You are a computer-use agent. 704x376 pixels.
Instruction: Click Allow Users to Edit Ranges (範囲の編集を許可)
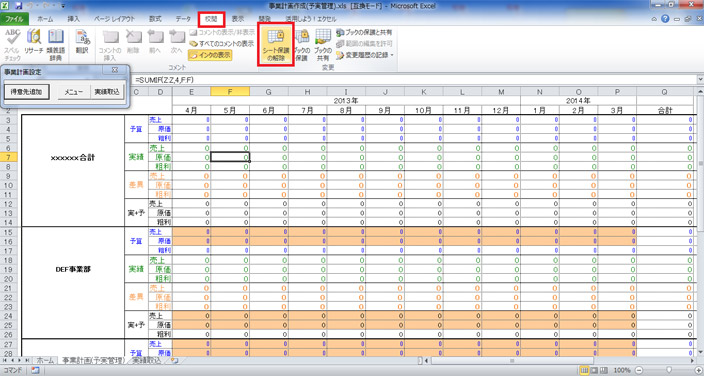pyautogui.click(x=364, y=44)
